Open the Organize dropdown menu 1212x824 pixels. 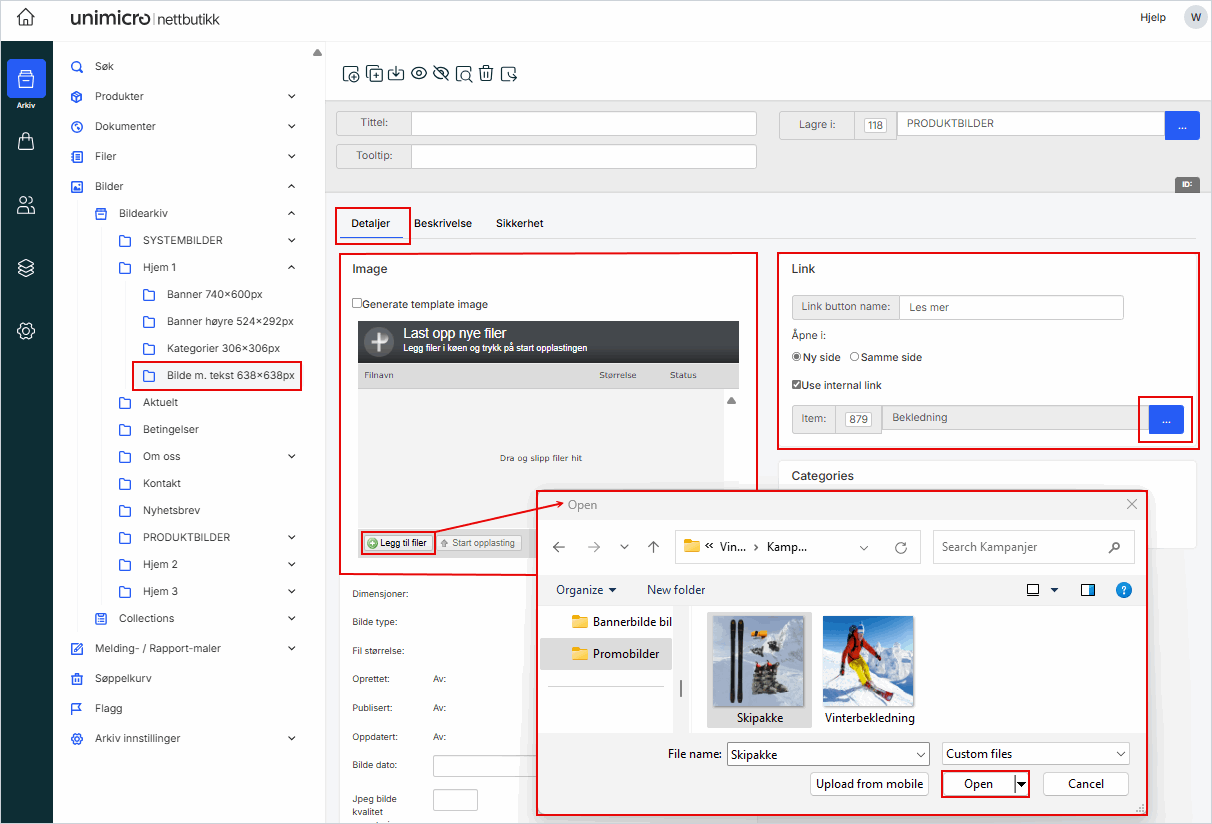pyautogui.click(x=586, y=590)
